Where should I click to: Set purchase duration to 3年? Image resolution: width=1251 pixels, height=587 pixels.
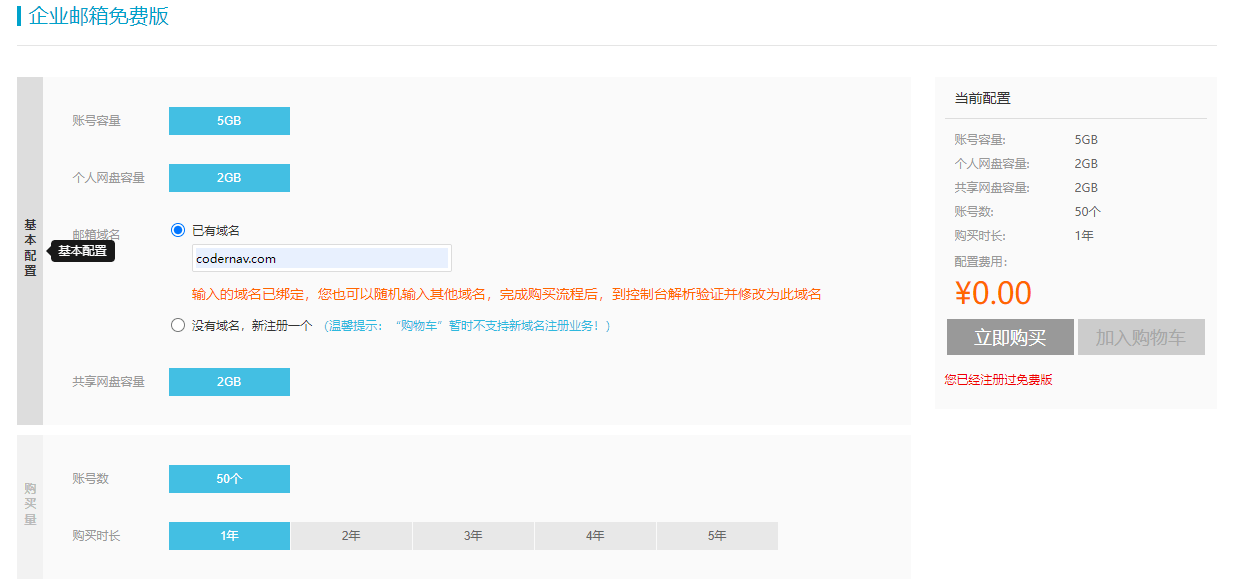473,536
